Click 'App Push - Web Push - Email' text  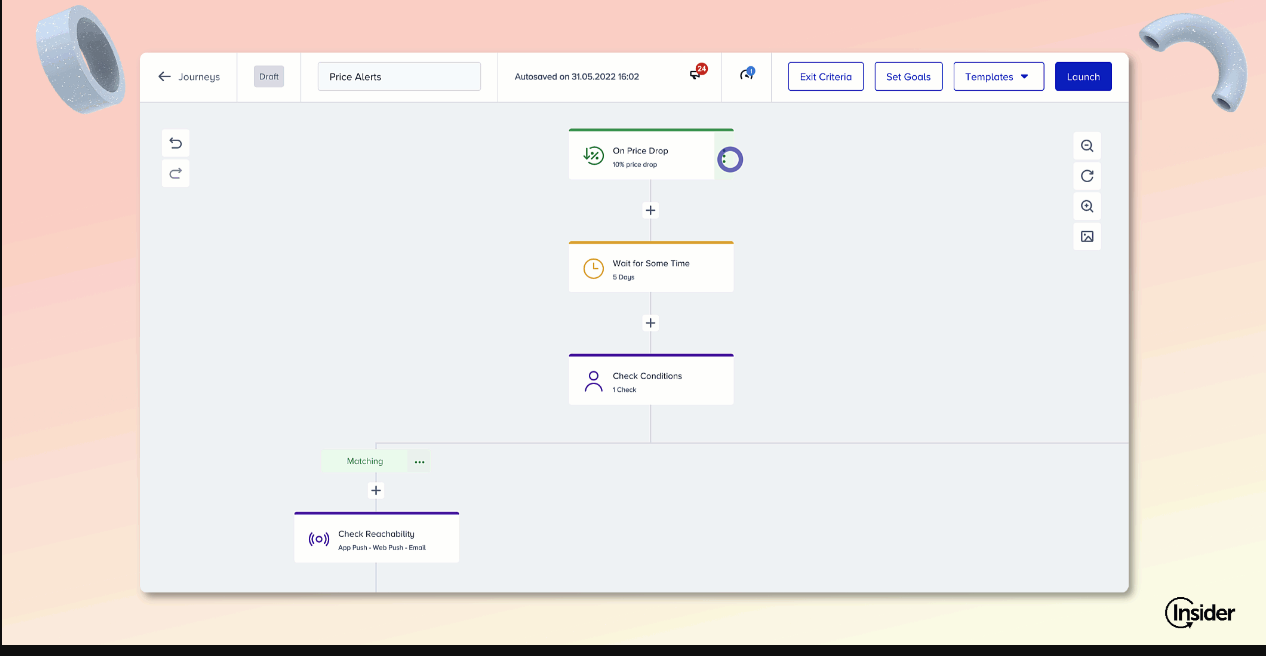pyautogui.click(x=382, y=547)
